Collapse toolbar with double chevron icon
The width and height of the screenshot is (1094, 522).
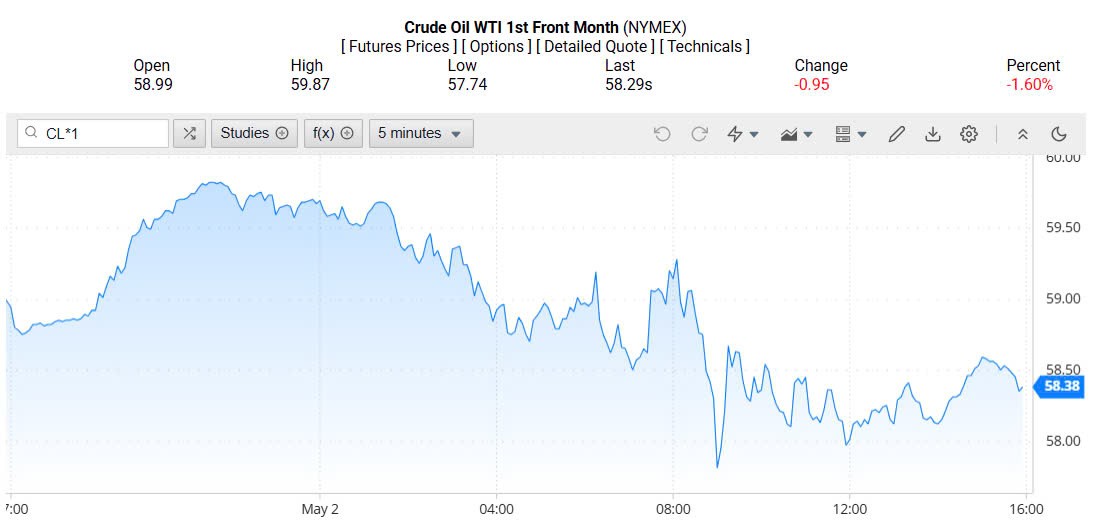(1022, 134)
